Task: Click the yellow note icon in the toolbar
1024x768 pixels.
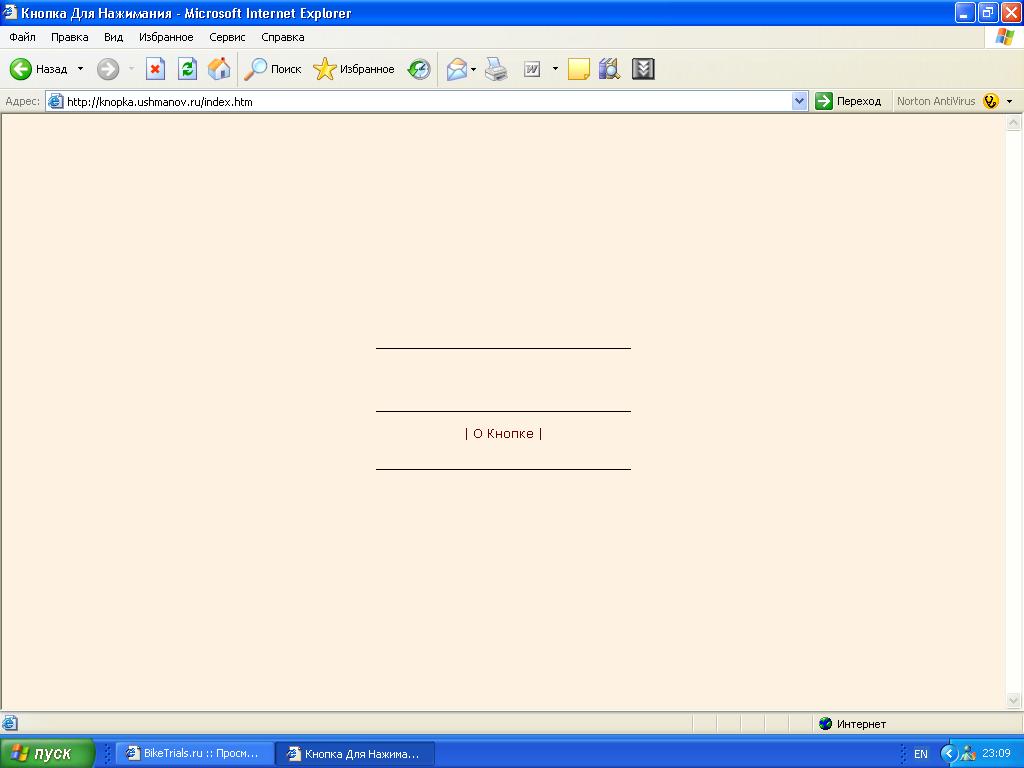Action: tap(578, 69)
